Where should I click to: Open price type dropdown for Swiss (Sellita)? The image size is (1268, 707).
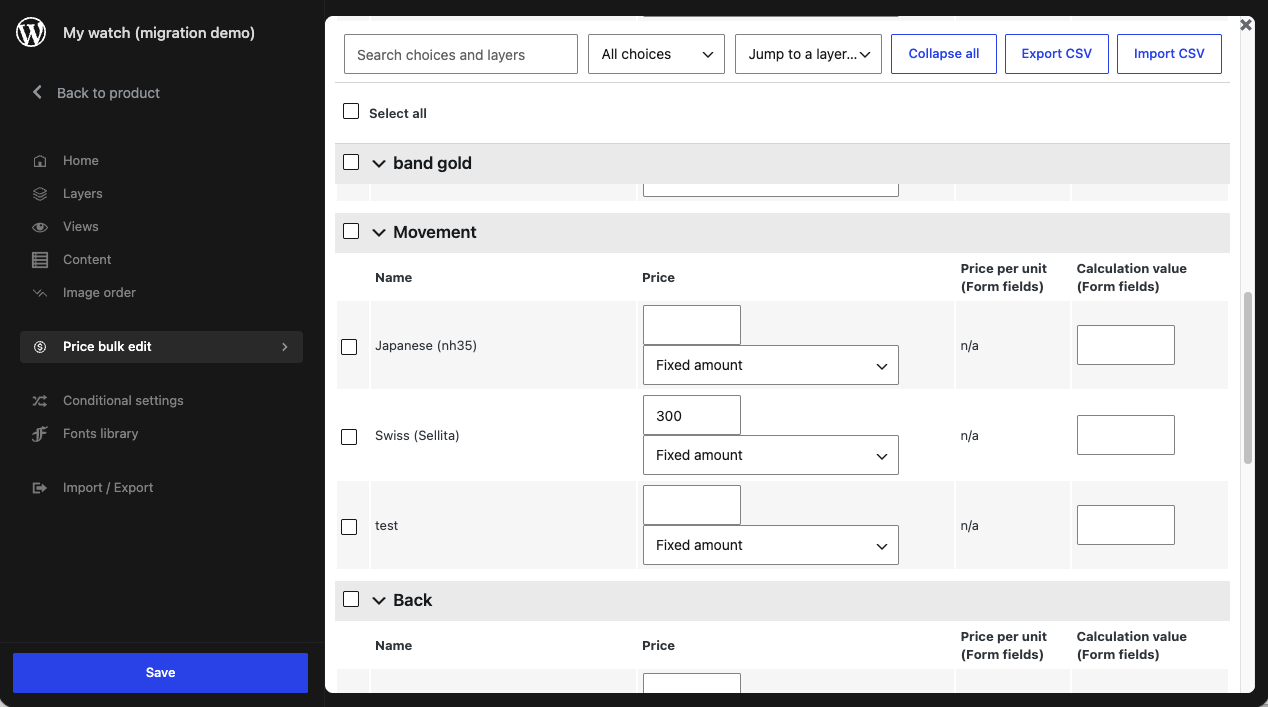771,455
